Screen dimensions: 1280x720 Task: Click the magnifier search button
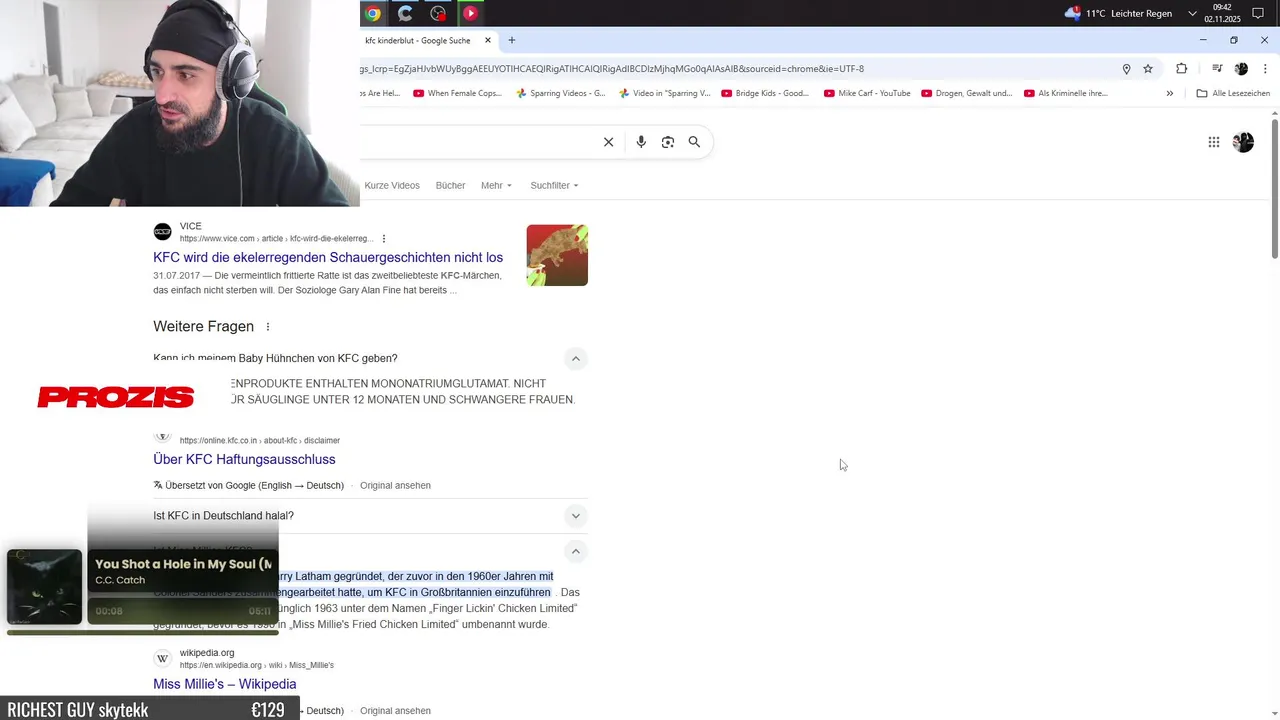tap(694, 142)
